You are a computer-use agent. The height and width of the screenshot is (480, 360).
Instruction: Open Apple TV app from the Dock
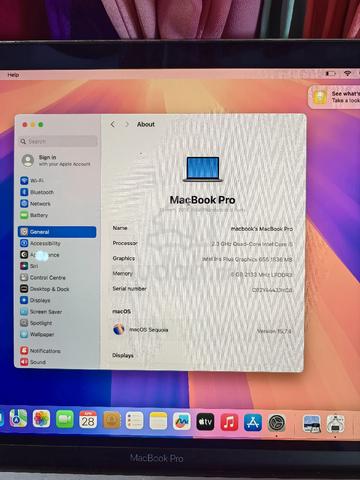tap(205, 422)
